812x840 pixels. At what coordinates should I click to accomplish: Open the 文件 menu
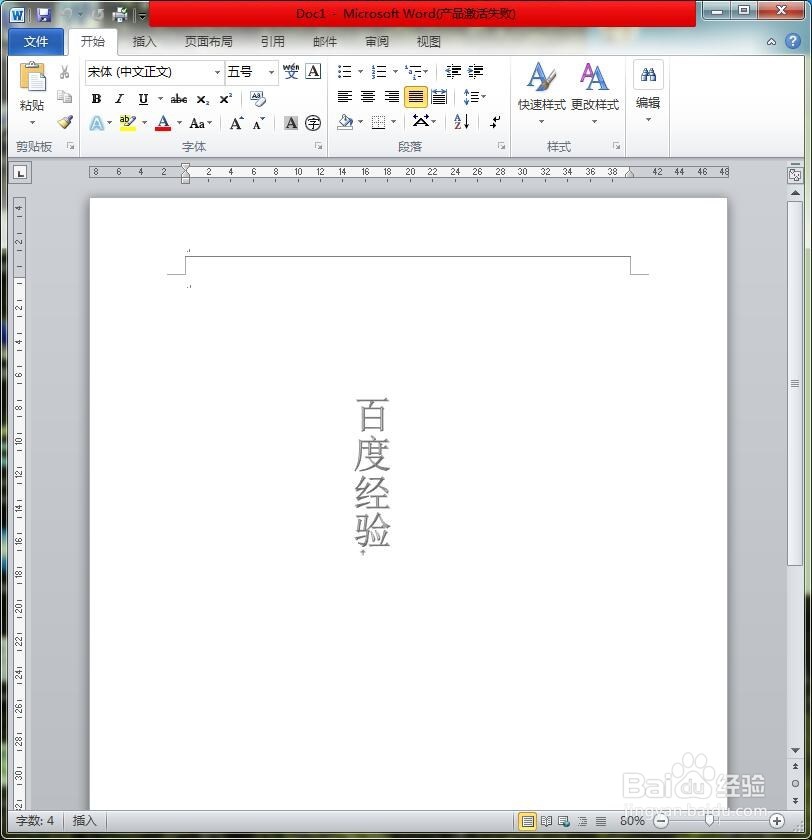coord(35,41)
